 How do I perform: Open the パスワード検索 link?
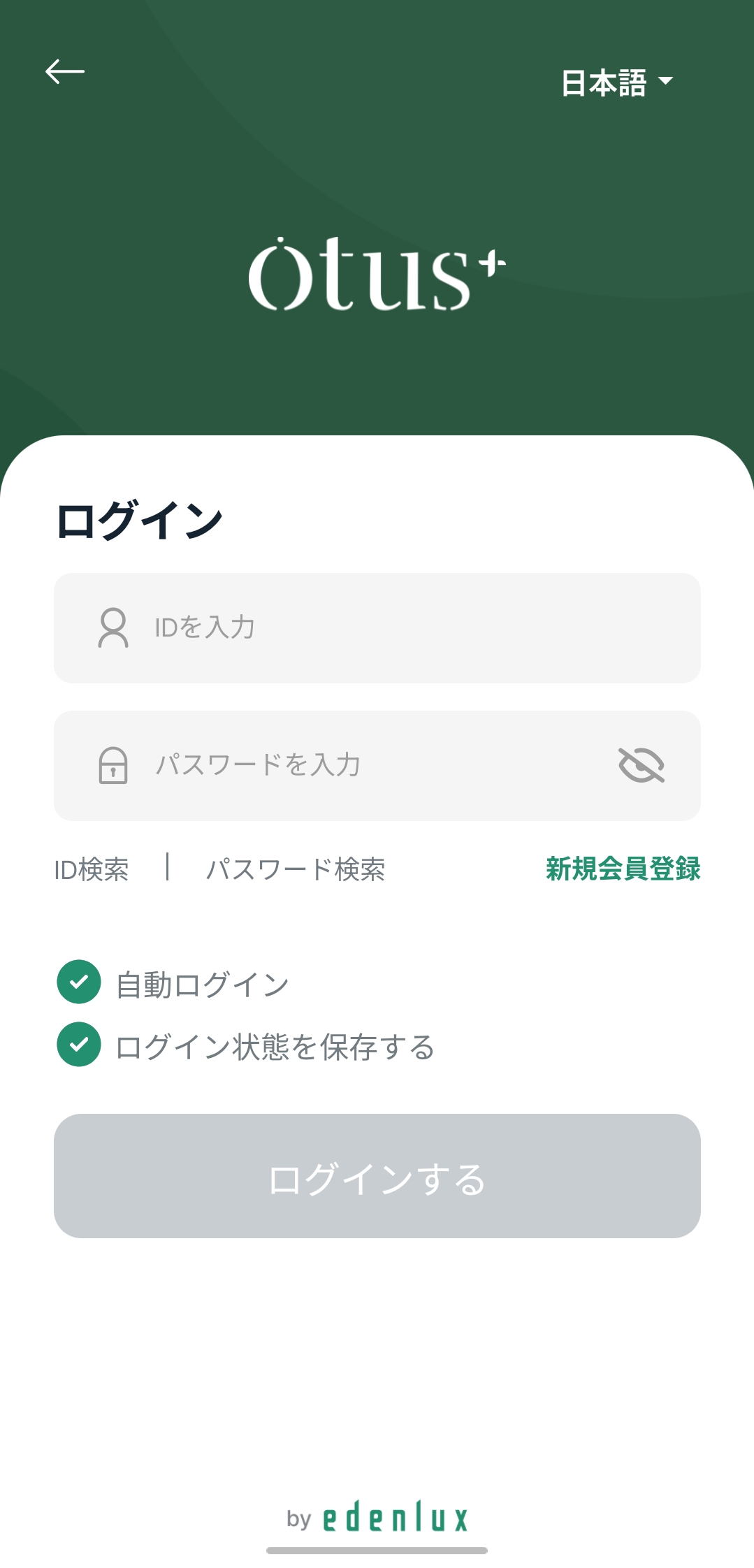(x=296, y=869)
